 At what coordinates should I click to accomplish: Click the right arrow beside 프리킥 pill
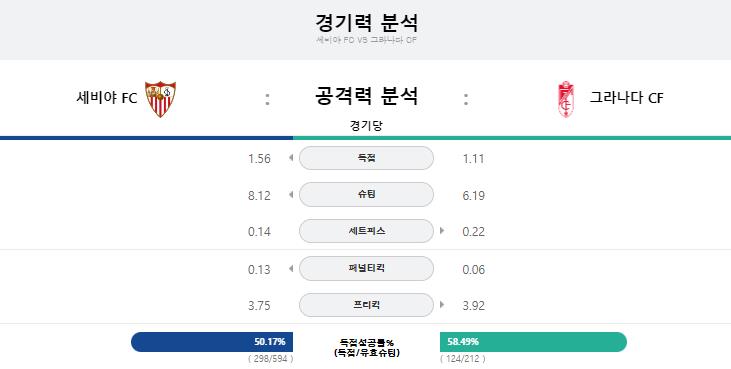point(442,305)
